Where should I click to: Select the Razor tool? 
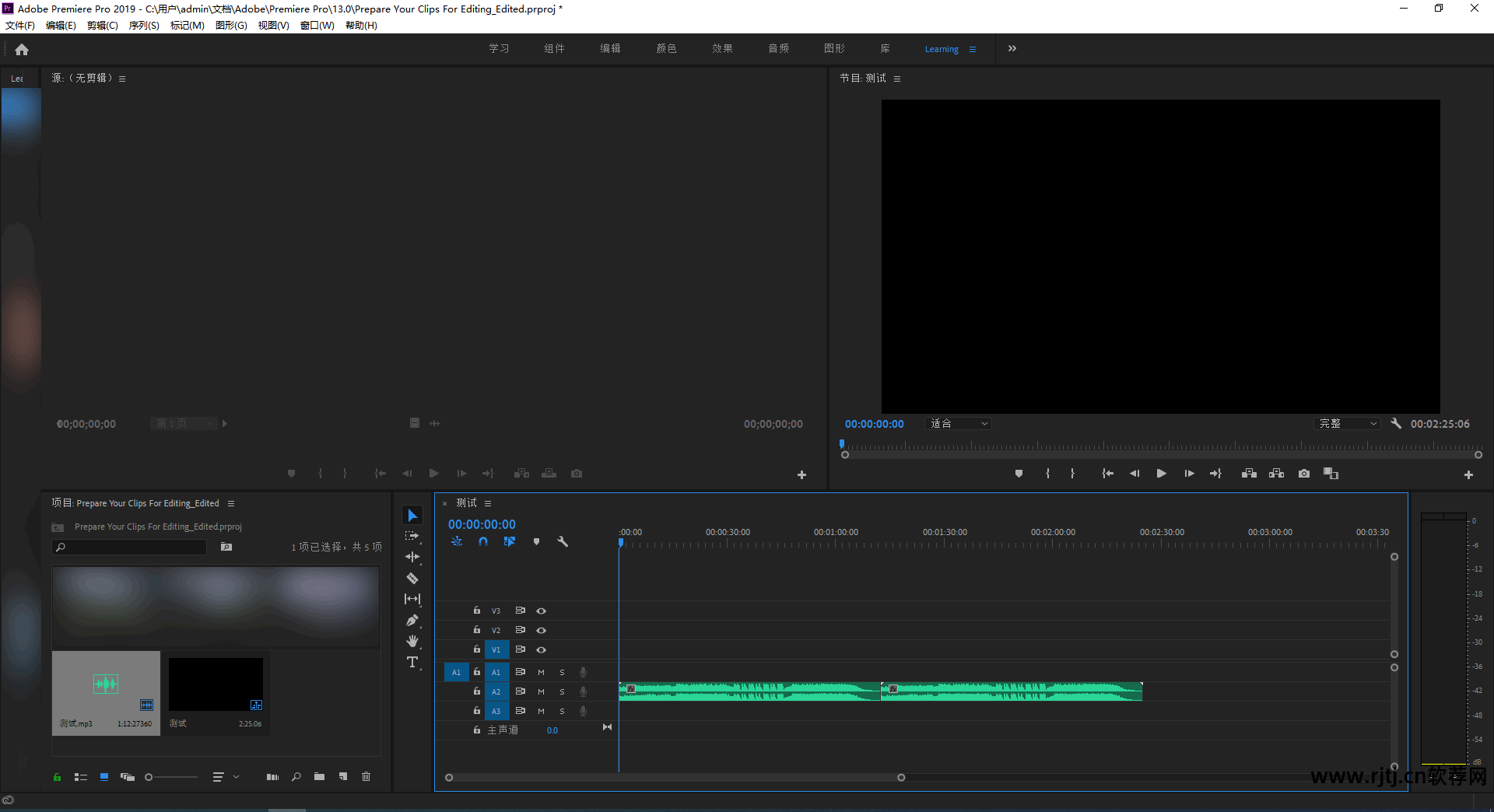coord(412,578)
